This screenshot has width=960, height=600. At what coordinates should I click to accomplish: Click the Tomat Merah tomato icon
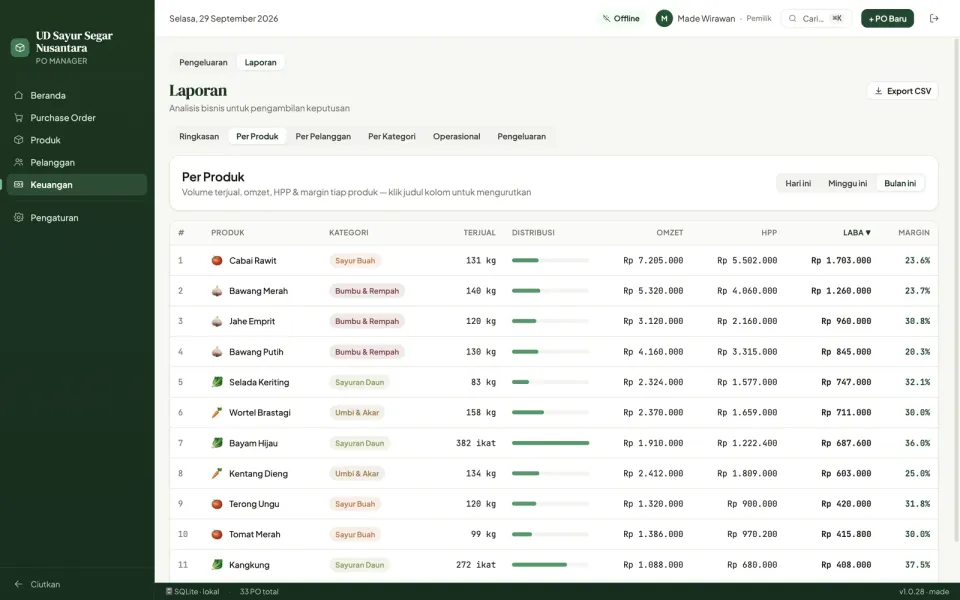[x=217, y=534]
